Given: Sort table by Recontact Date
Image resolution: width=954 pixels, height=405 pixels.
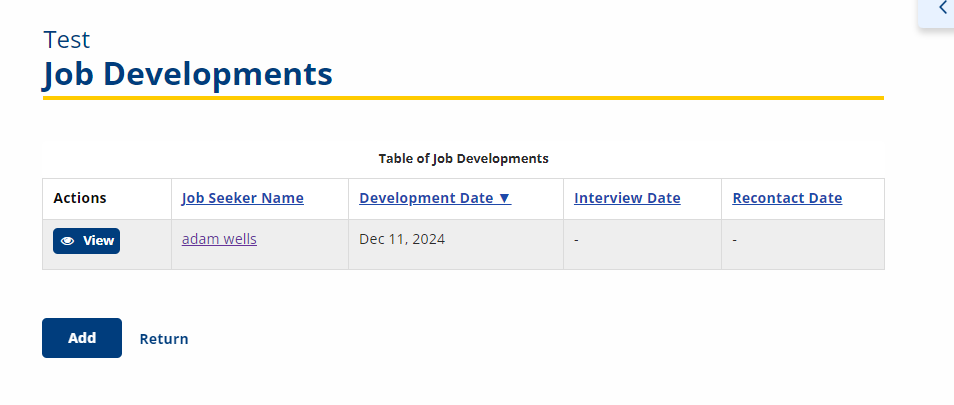Looking at the screenshot, I should tap(787, 198).
